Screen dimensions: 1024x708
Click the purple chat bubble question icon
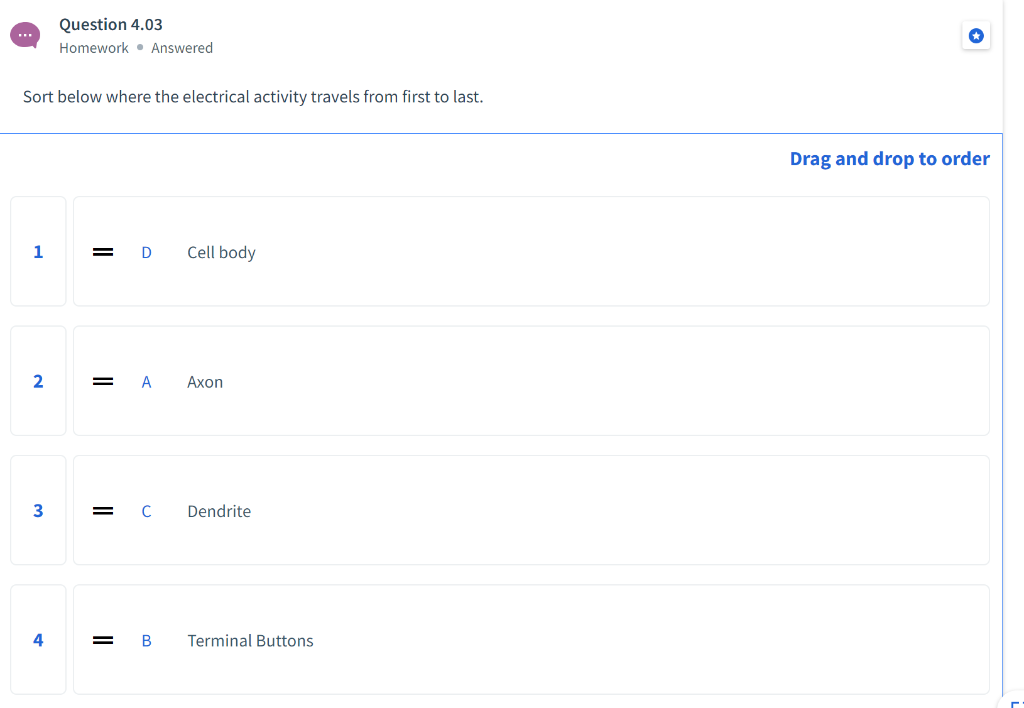(25, 35)
